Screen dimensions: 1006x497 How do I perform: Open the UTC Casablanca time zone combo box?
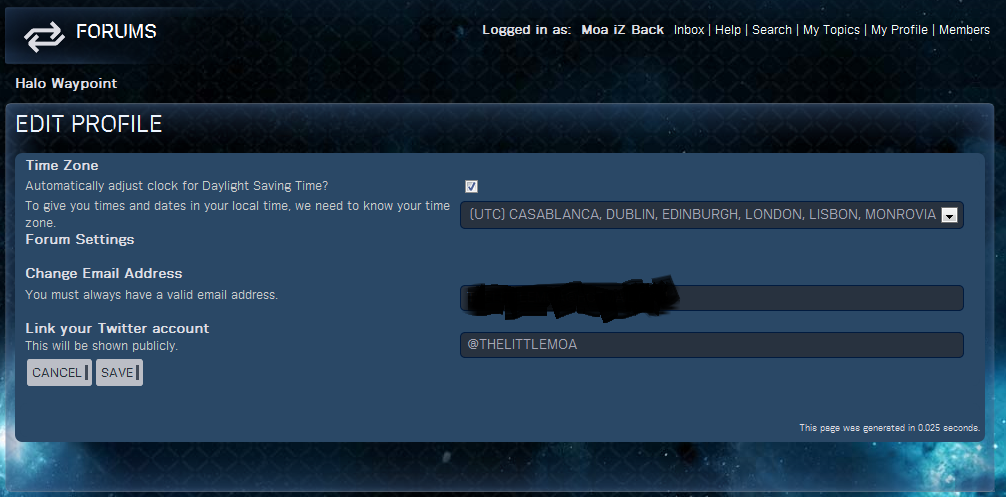pyautogui.click(x=712, y=215)
